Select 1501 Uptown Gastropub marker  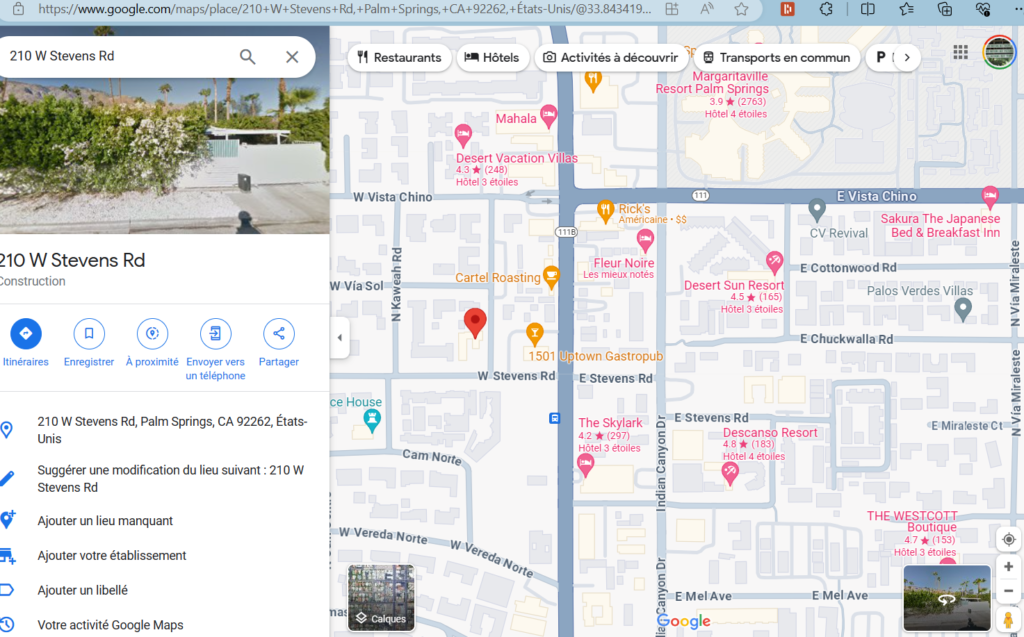(x=535, y=333)
